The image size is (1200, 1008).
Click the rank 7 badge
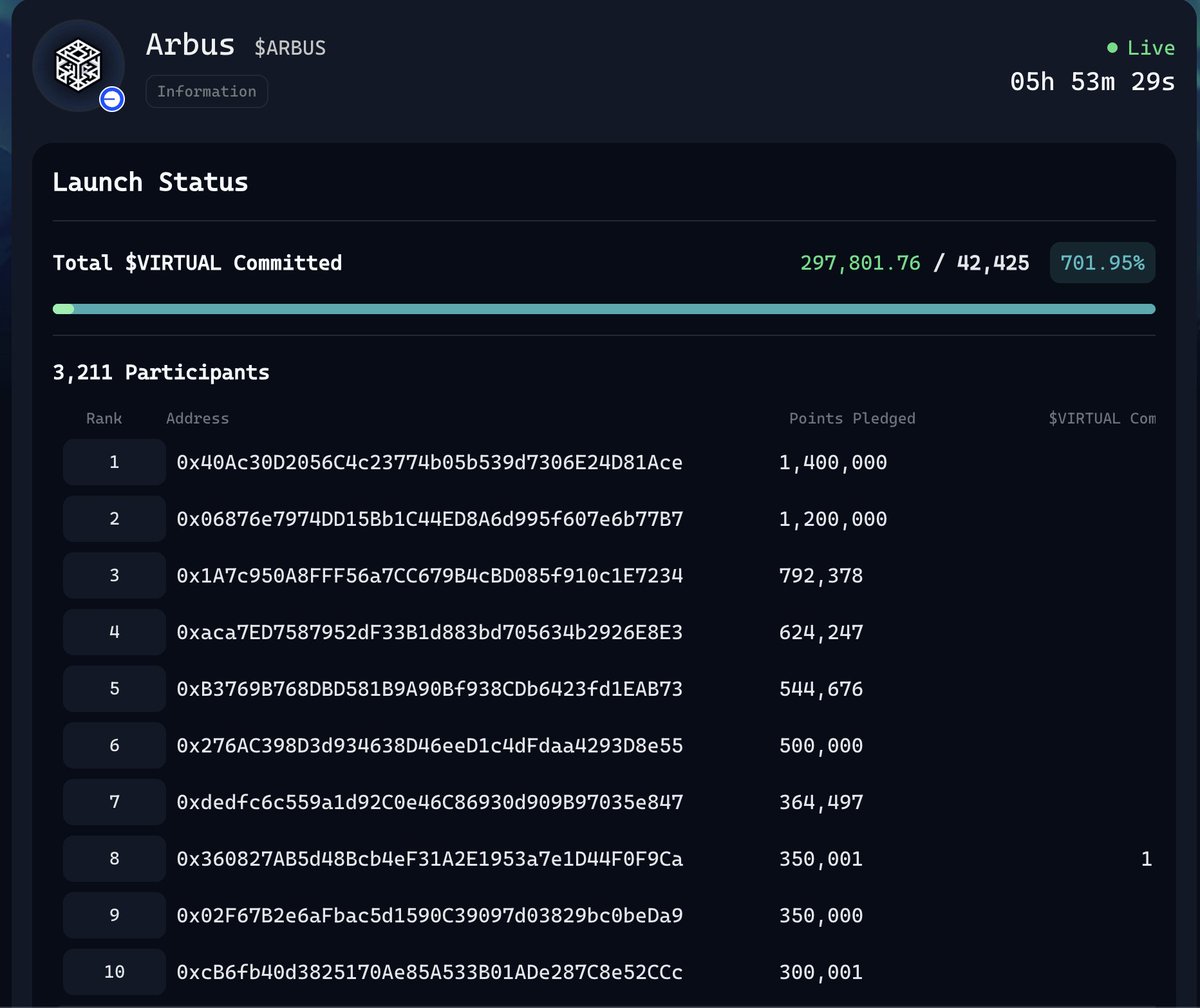pos(114,802)
